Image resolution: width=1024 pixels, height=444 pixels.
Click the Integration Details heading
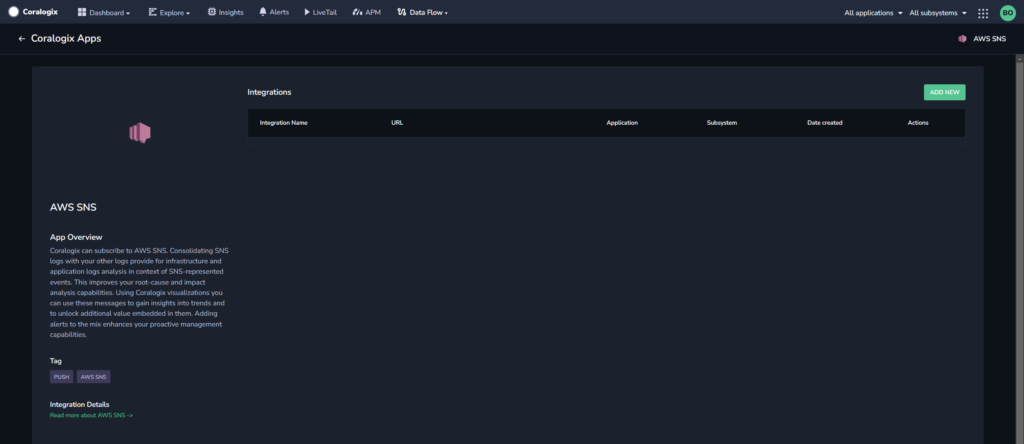click(80, 404)
